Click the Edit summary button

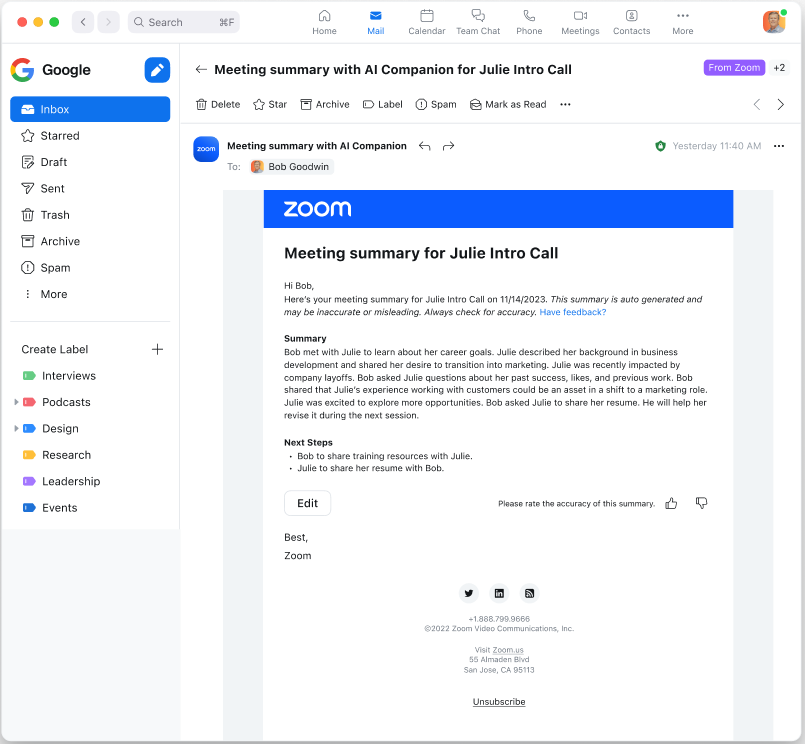coord(307,503)
